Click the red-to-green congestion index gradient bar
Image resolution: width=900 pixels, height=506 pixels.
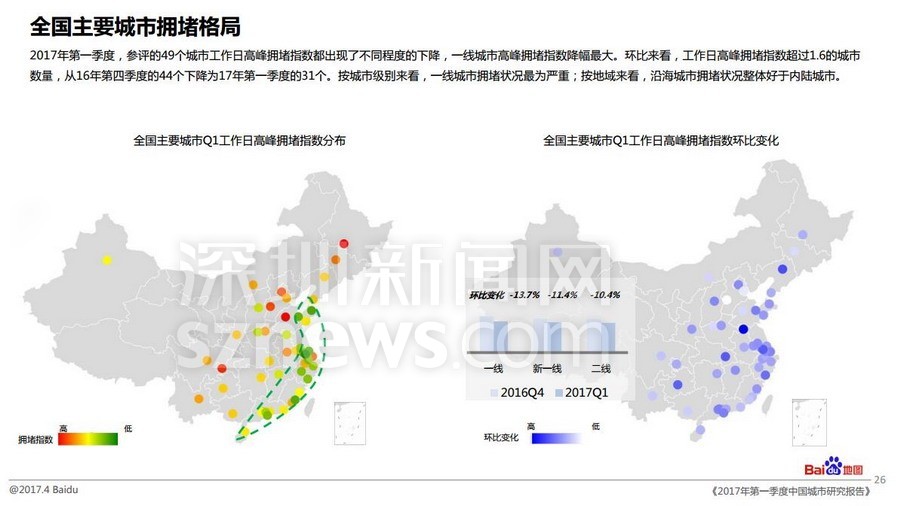pyautogui.click(x=88, y=437)
